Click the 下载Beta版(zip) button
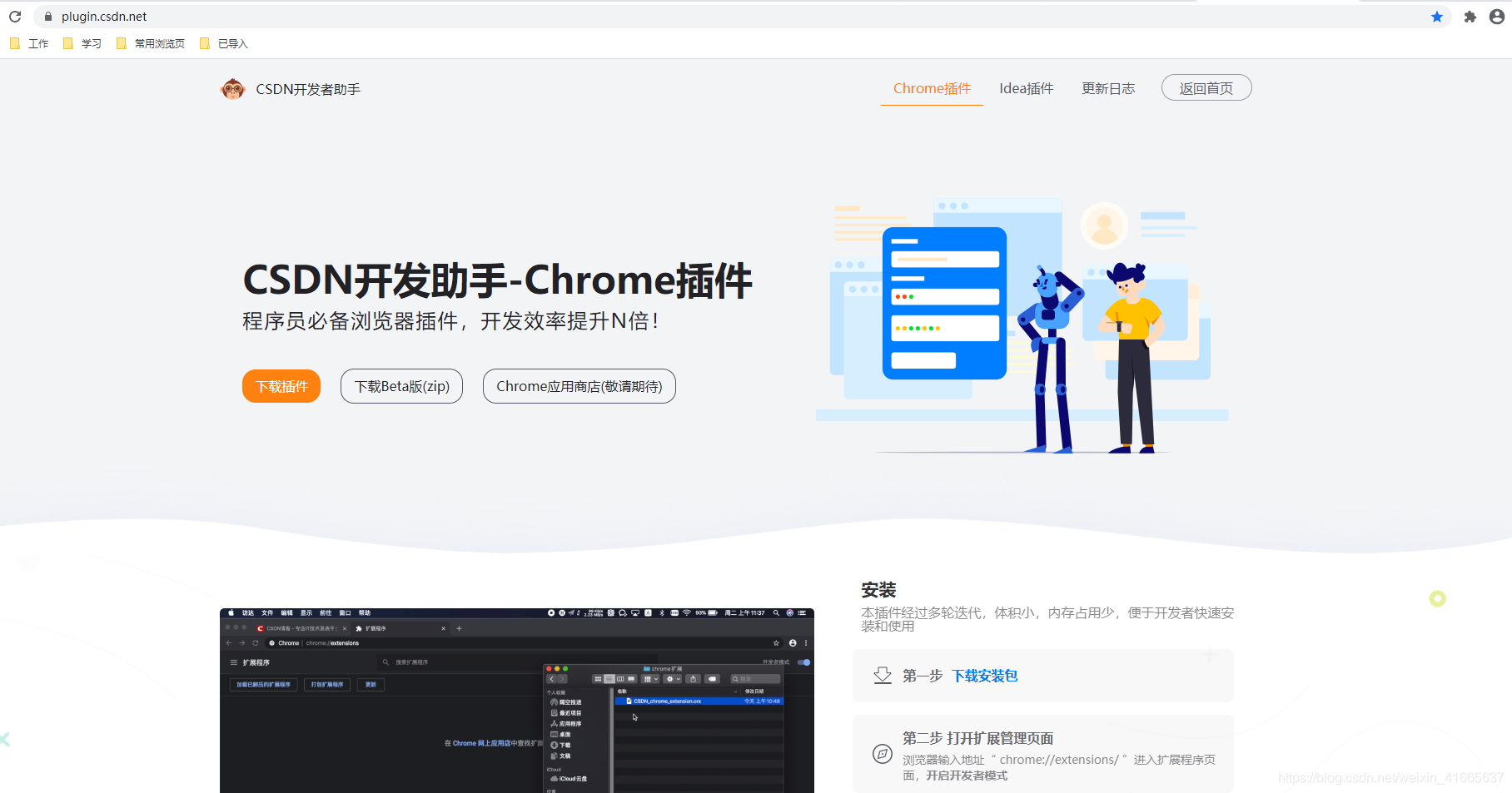 [401, 386]
